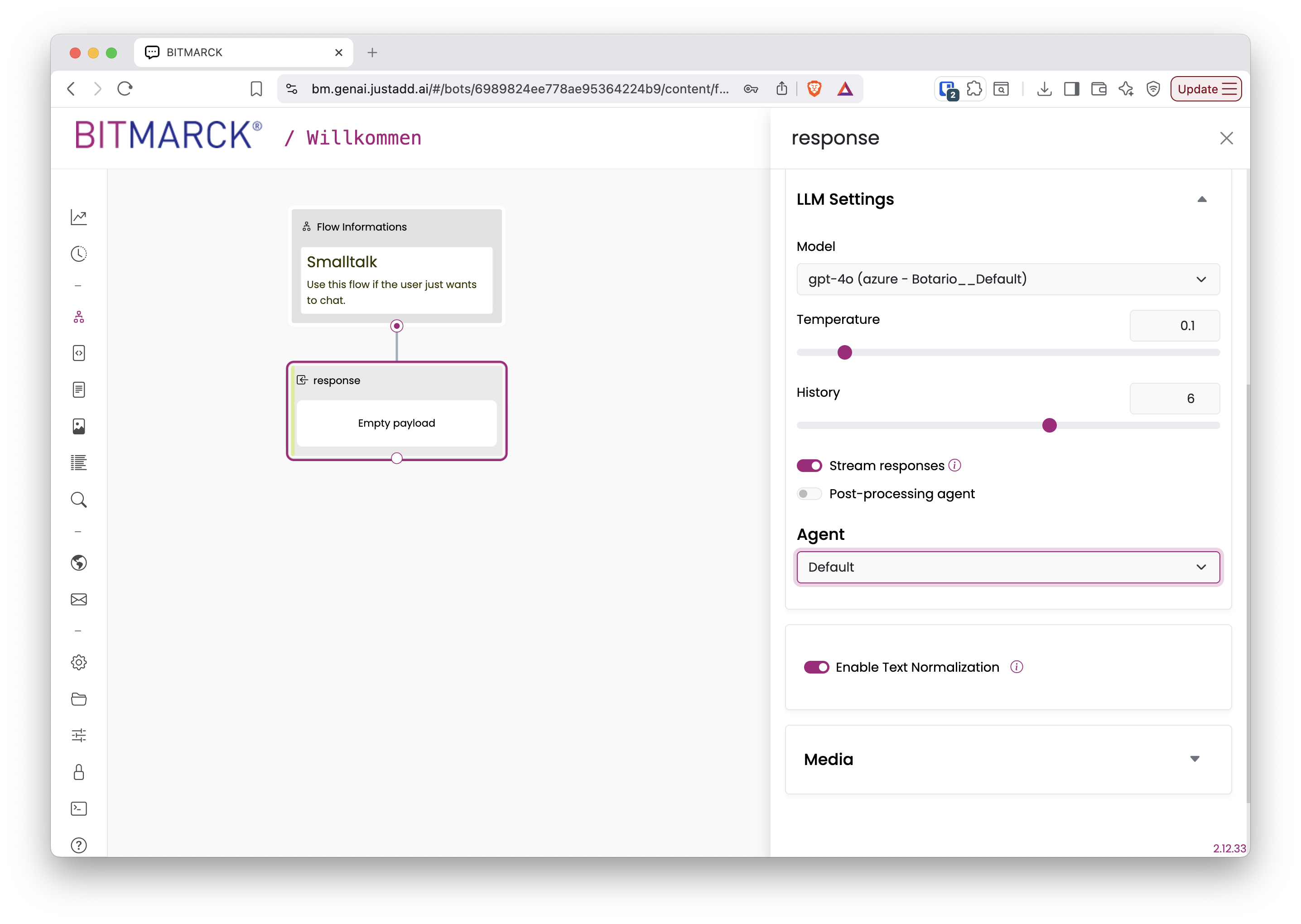Open the image media icon in sidebar
The image size is (1301, 924).
pyautogui.click(x=78, y=426)
